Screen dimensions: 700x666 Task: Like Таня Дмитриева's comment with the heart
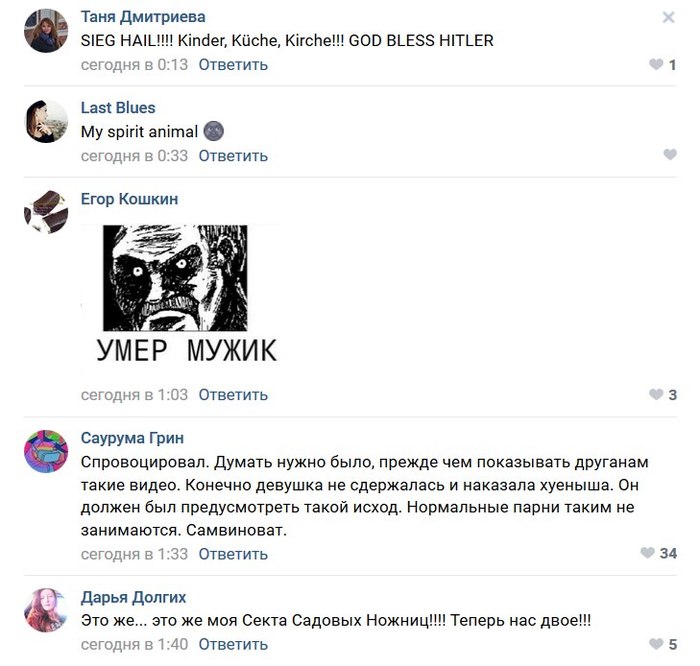click(x=655, y=64)
